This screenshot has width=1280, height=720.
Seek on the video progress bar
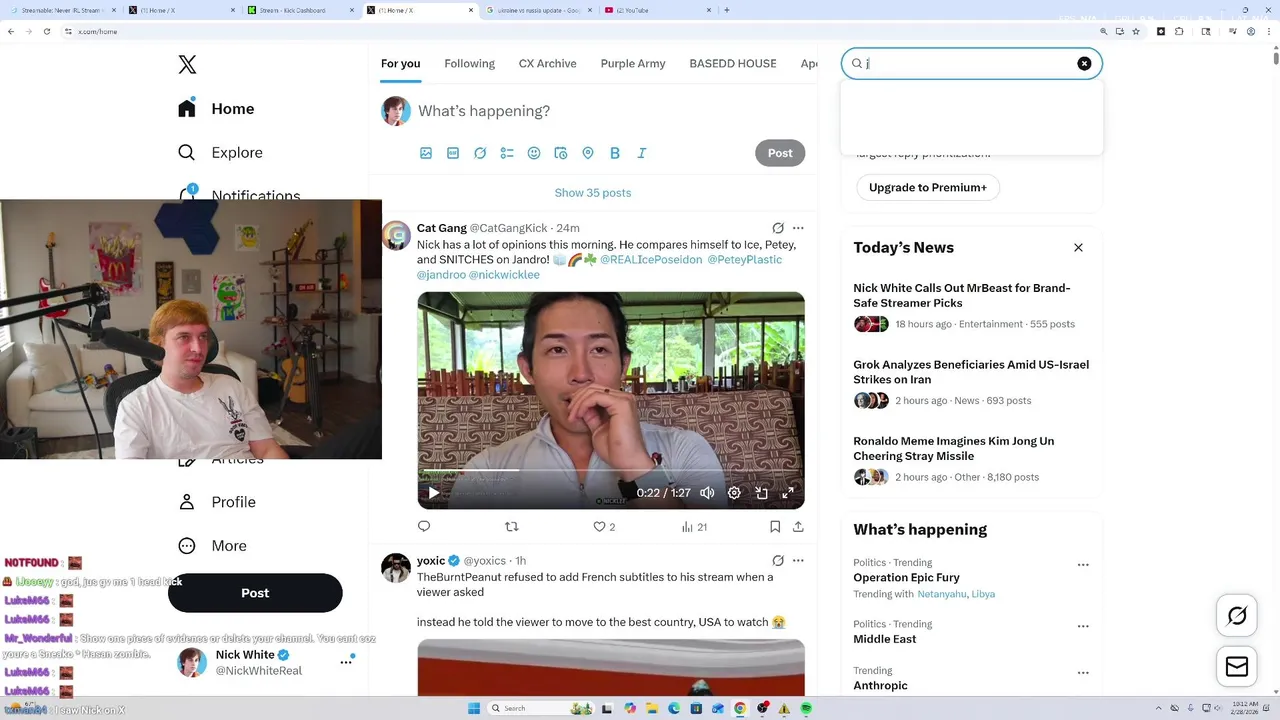pos(610,470)
